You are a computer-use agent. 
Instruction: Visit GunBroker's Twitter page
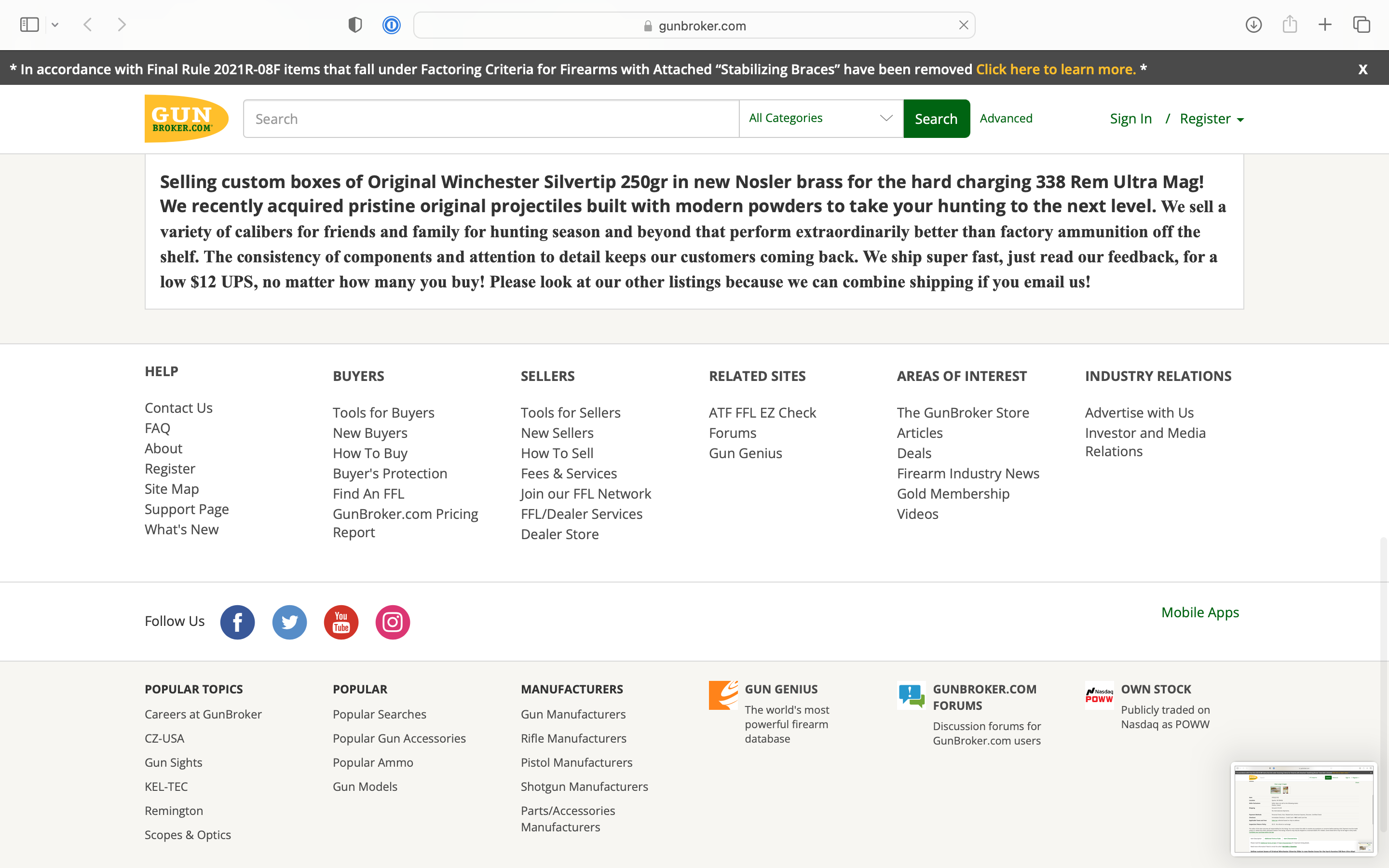point(289,622)
